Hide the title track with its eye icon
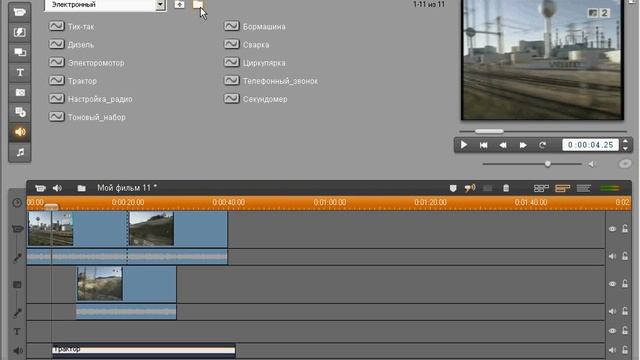This screenshot has height=360, width=640. point(612,331)
